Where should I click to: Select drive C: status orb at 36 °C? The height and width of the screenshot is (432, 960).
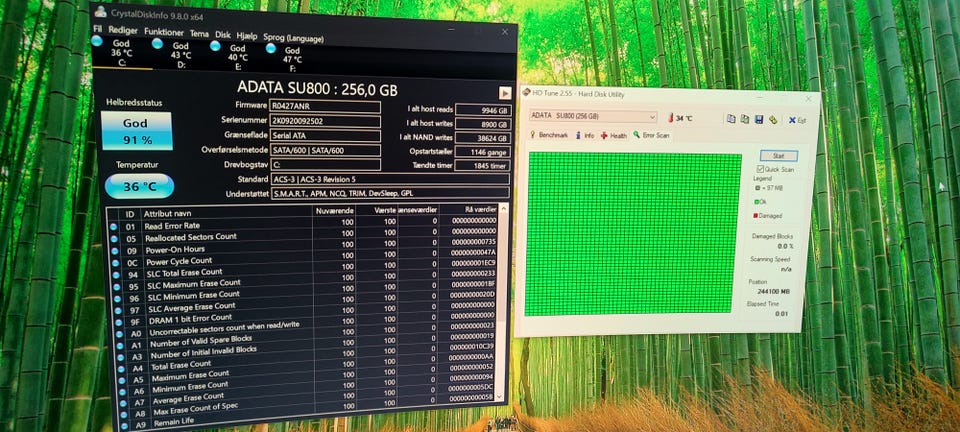point(97,41)
